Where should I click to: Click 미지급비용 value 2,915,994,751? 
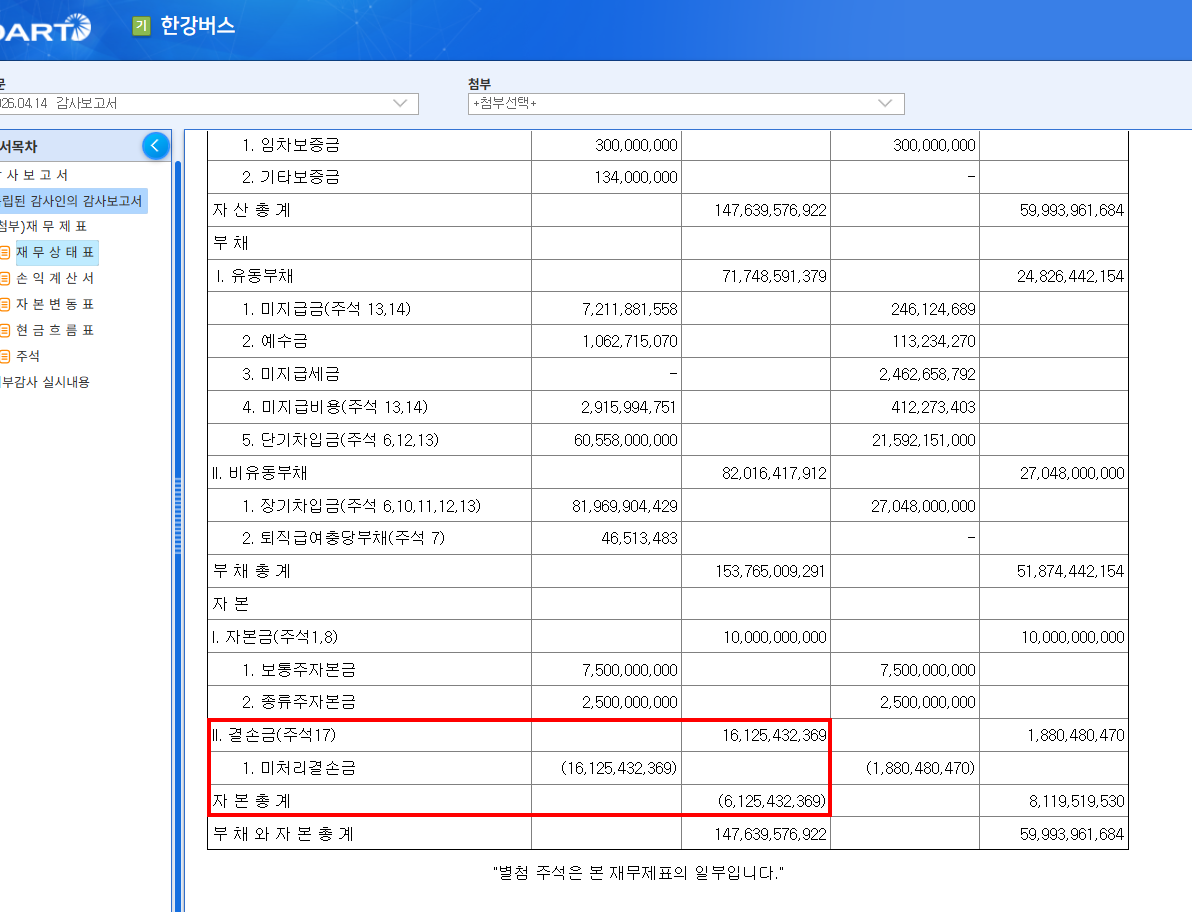pos(629,408)
